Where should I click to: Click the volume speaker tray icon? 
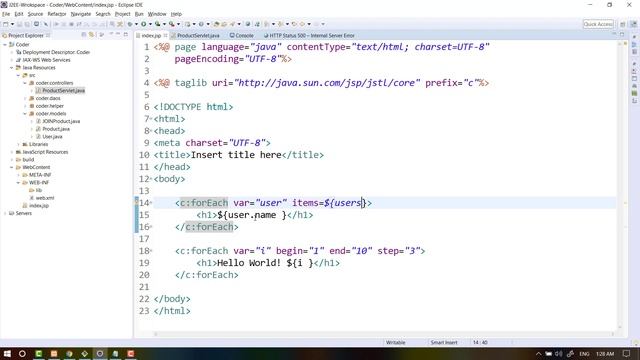point(559,353)
